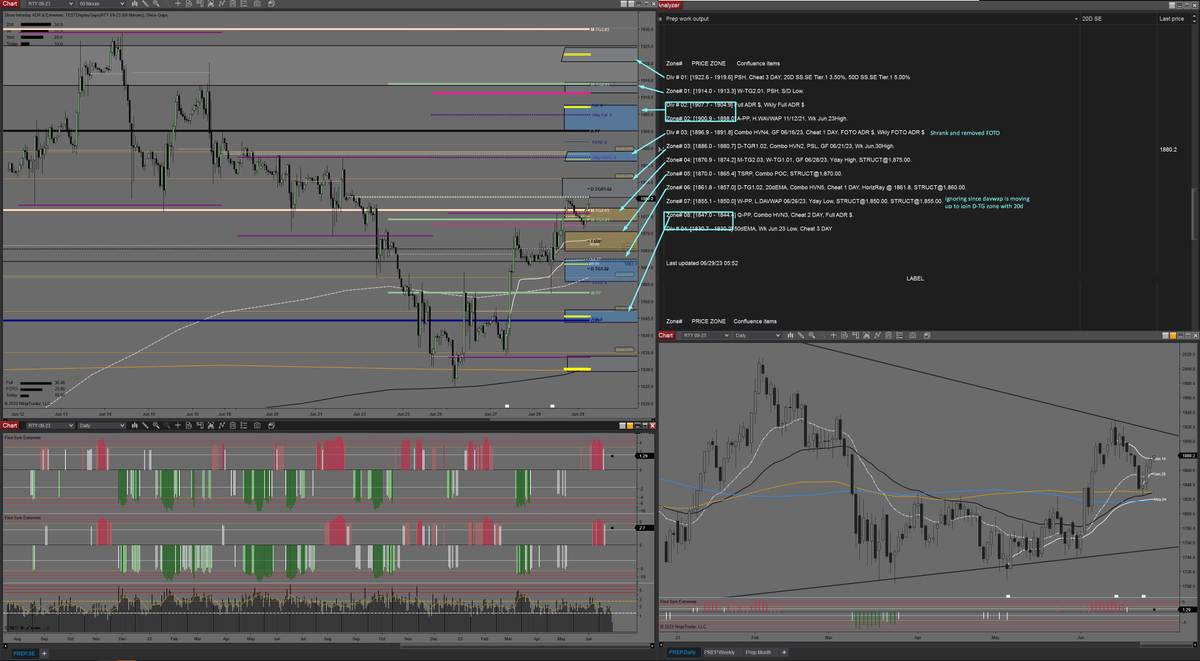The height and width of the screenshot is (661, 1200).
Task: Click the 1880.2 last price value in Analyzer
Action: point(1168,150)
